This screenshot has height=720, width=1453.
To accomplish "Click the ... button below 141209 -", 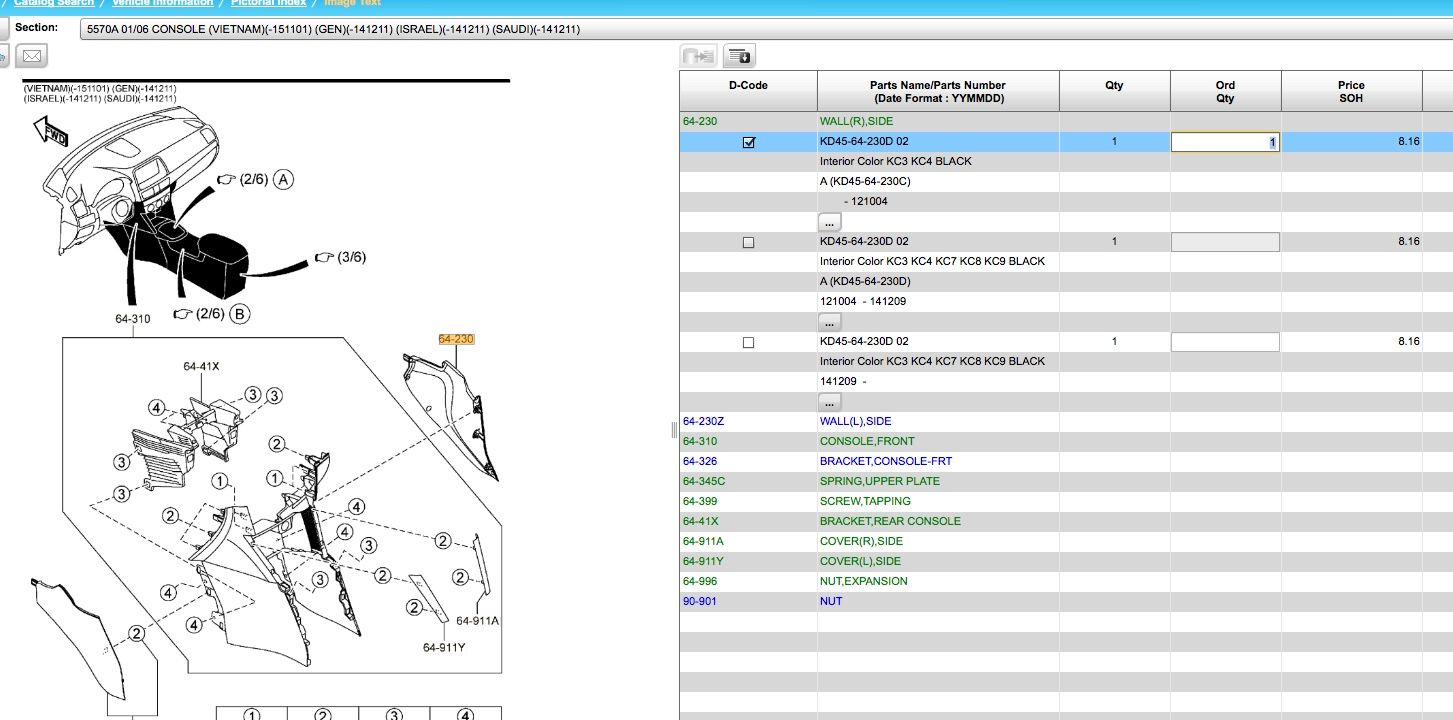I will click(x=830, y=402).
